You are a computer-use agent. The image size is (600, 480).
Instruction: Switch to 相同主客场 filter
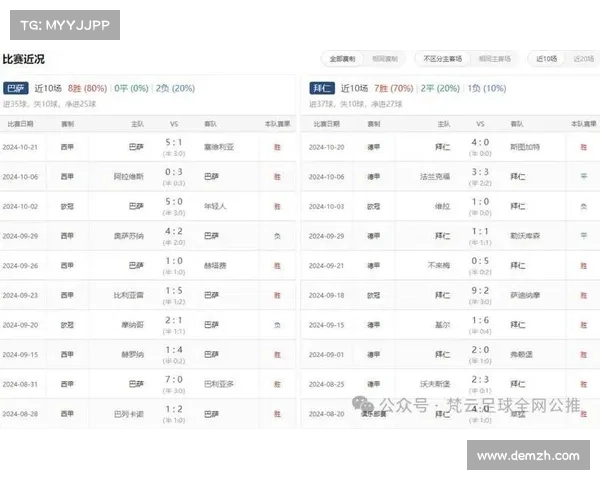pos(494,59)
